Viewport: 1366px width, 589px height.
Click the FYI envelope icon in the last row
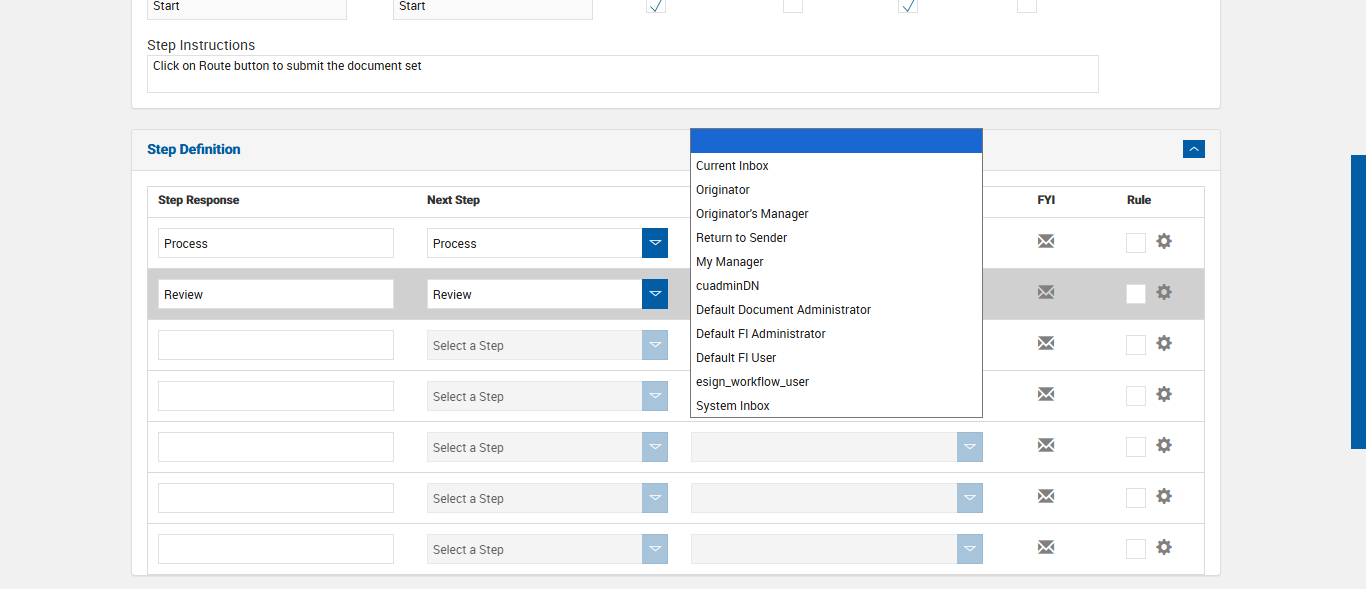[1046, 547]
